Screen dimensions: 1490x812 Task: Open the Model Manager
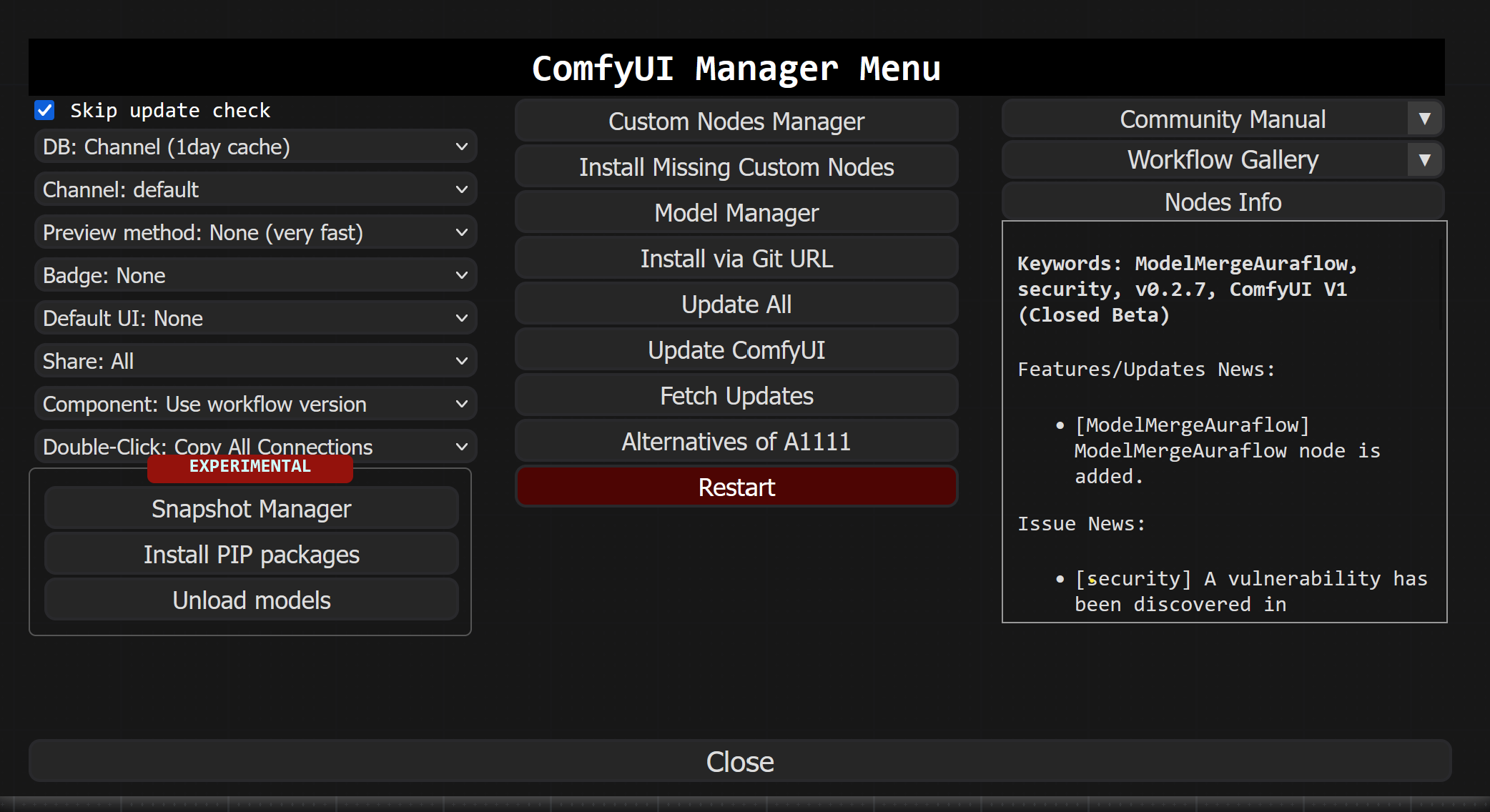coord(736,212)
